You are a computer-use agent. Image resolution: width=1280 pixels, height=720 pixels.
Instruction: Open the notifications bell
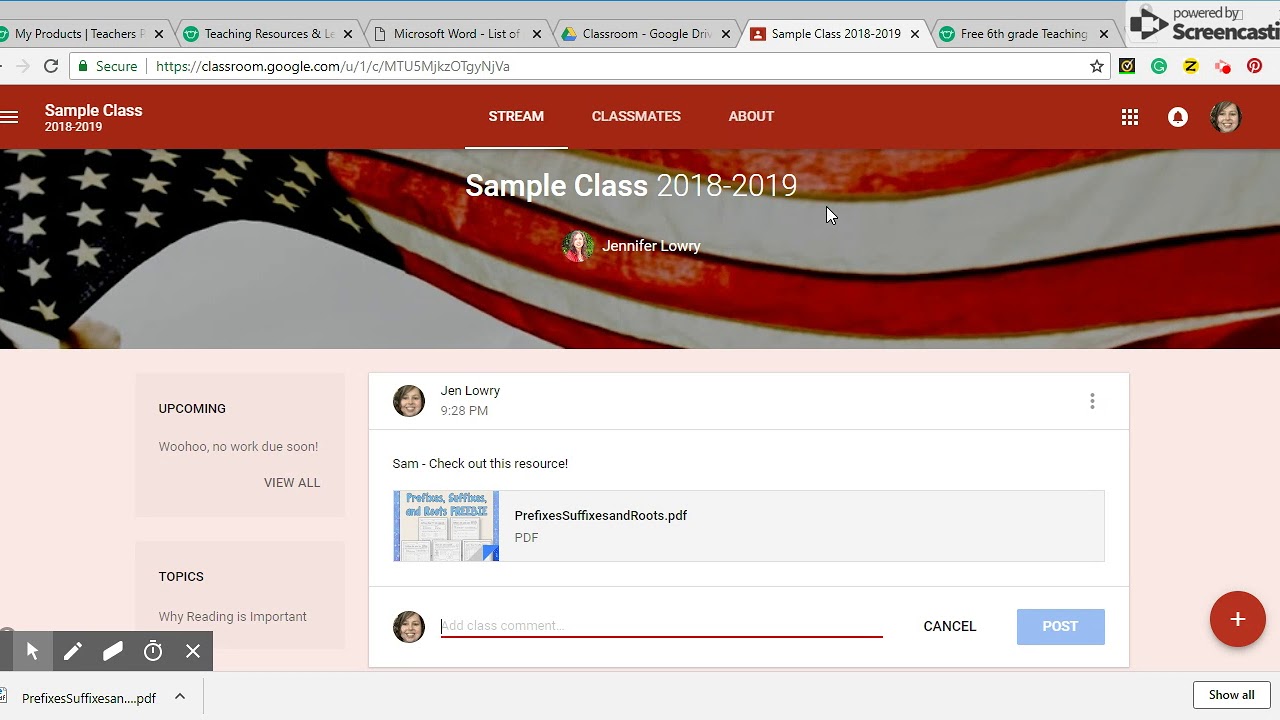(x=1178, y=117)
